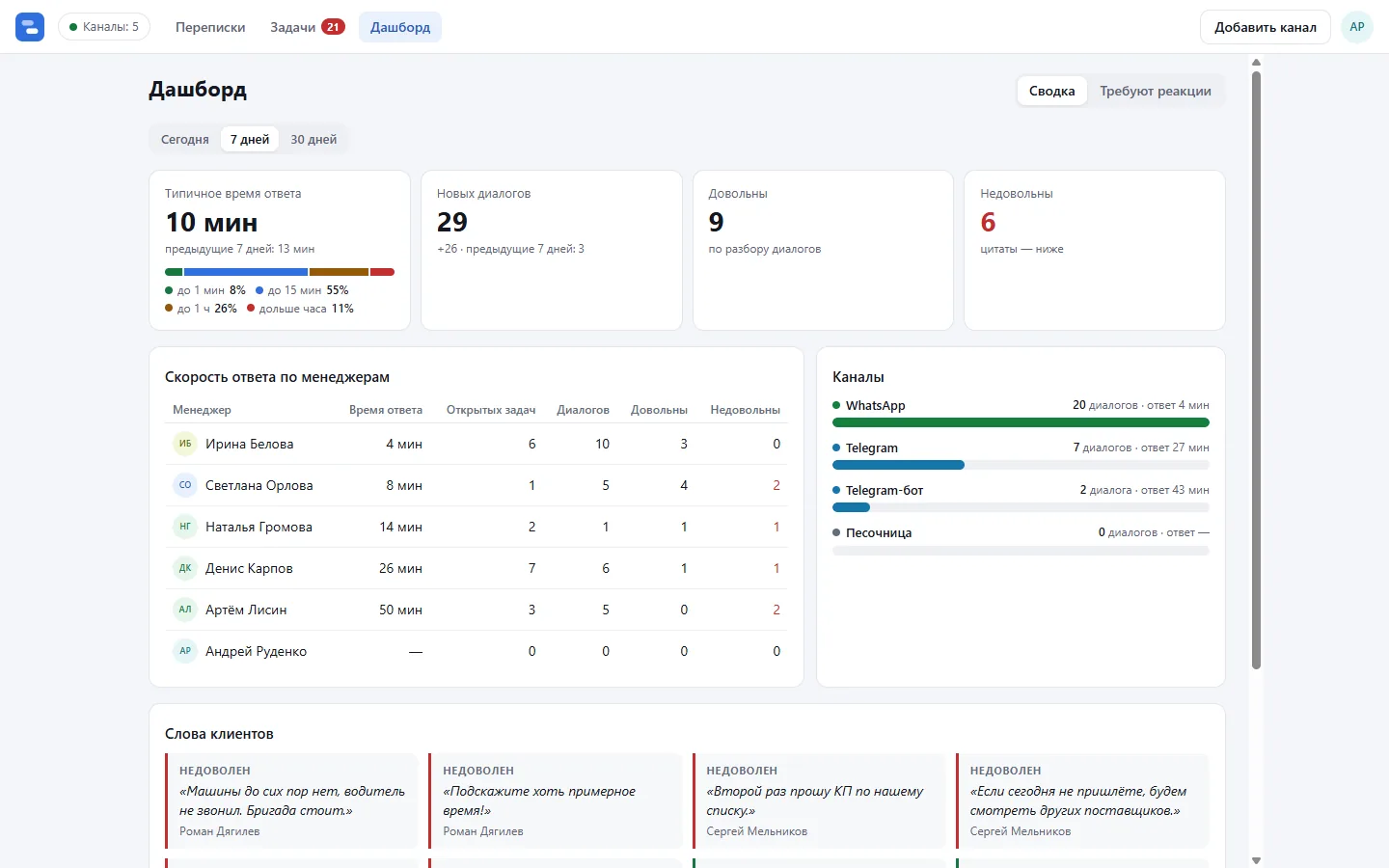1389x868 pixels.
Task: Click the Telegram-бот channel progress bar
Action: pos(1021,507)
